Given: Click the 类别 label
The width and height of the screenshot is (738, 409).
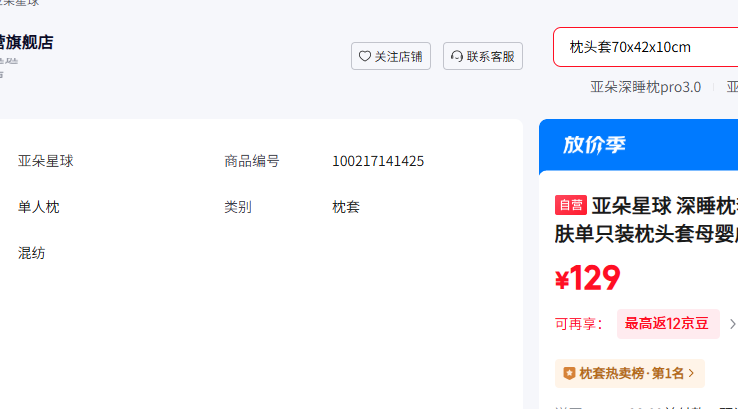Looking at the screenshot, I should (x=238, y=207).
